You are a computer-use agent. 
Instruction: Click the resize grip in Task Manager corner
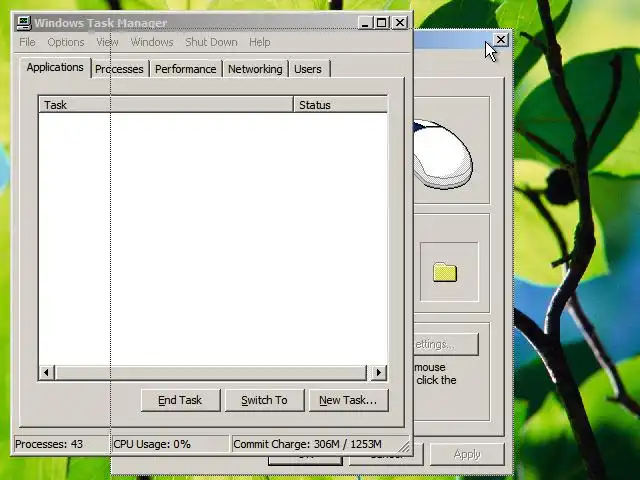pyautogui.click(x=404, y=447)
